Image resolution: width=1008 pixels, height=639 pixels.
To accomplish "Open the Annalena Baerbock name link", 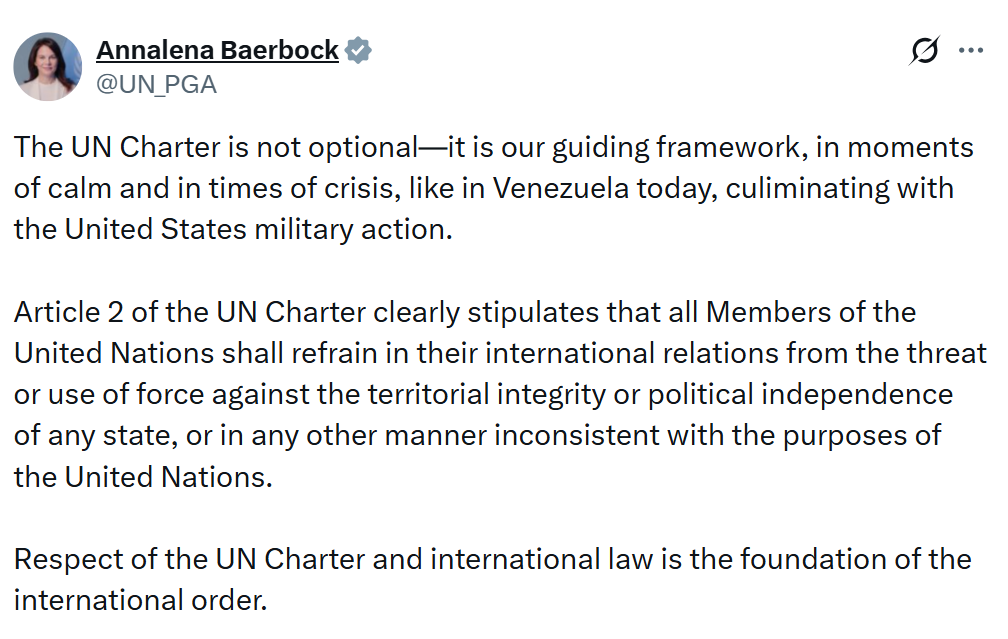I will tap(217, 51).
